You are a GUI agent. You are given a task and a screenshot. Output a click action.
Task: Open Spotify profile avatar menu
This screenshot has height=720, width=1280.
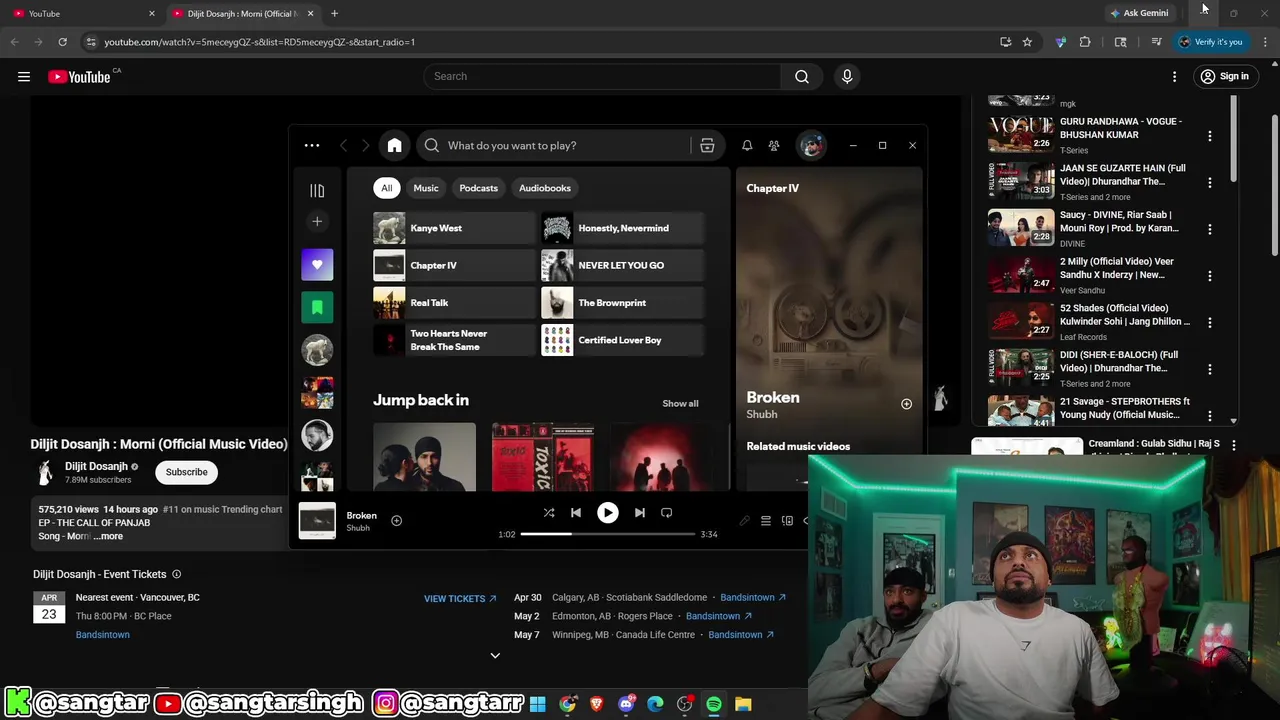[x=811, y=146]
